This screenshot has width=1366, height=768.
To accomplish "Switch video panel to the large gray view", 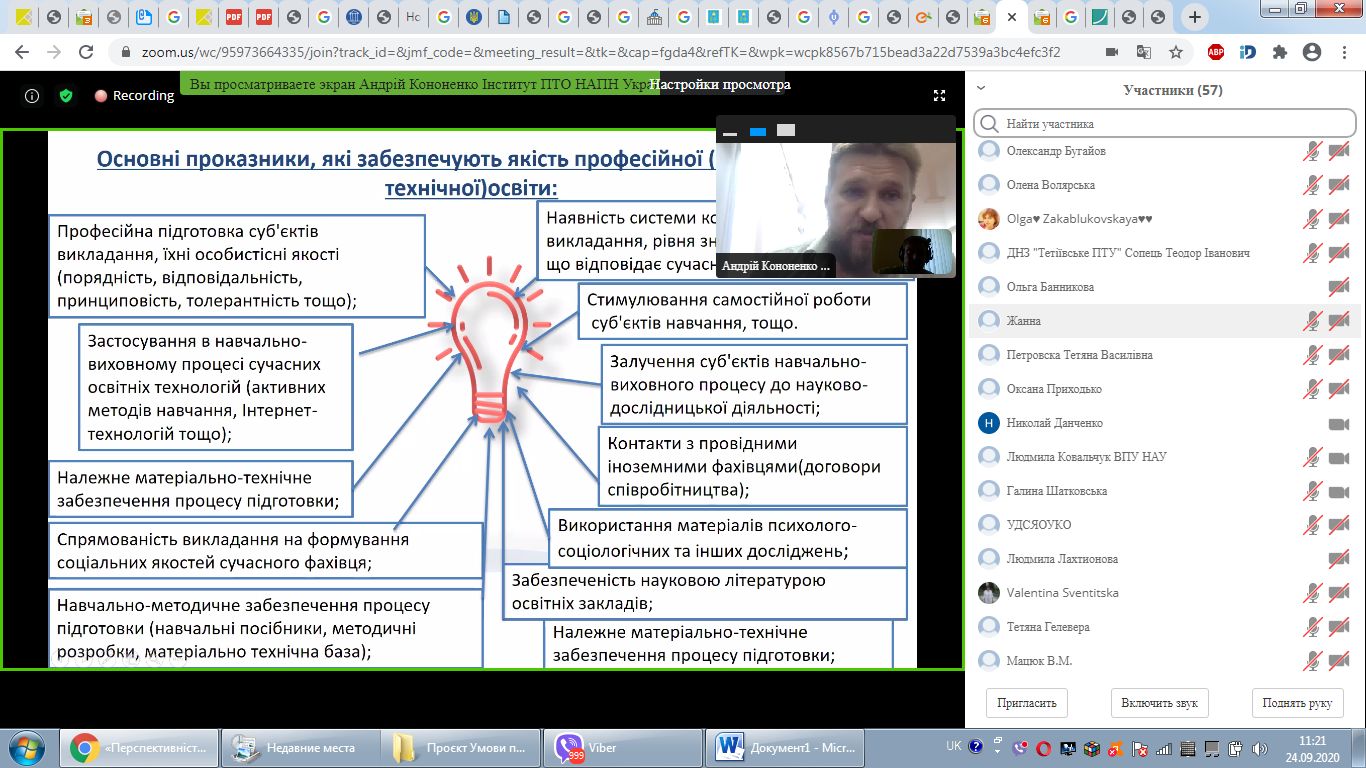I will pyautogui.click(x=786, y=130).
